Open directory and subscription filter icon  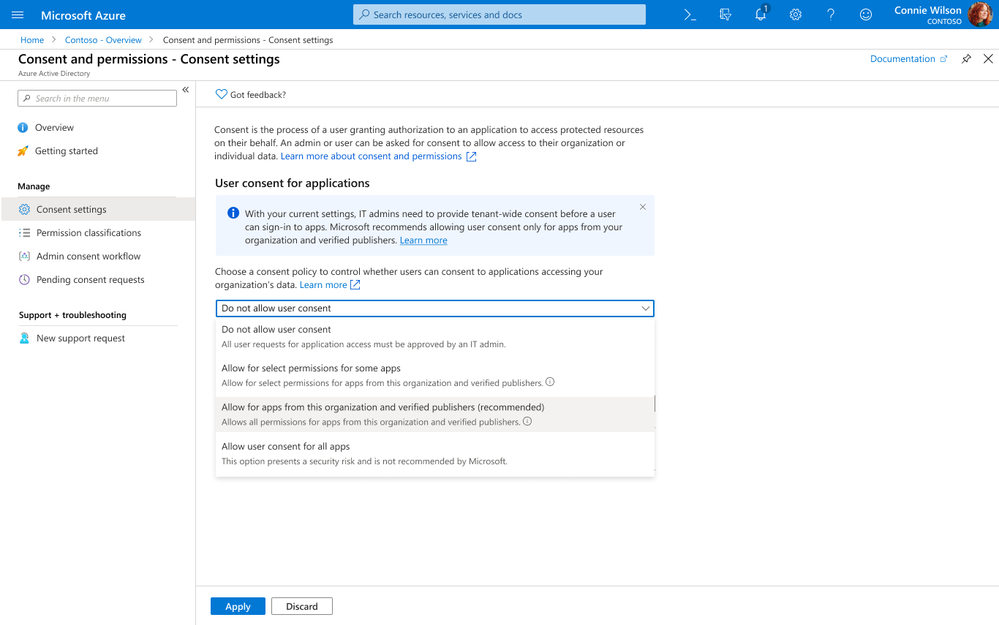pyautogui.click(x=725, y=15)
